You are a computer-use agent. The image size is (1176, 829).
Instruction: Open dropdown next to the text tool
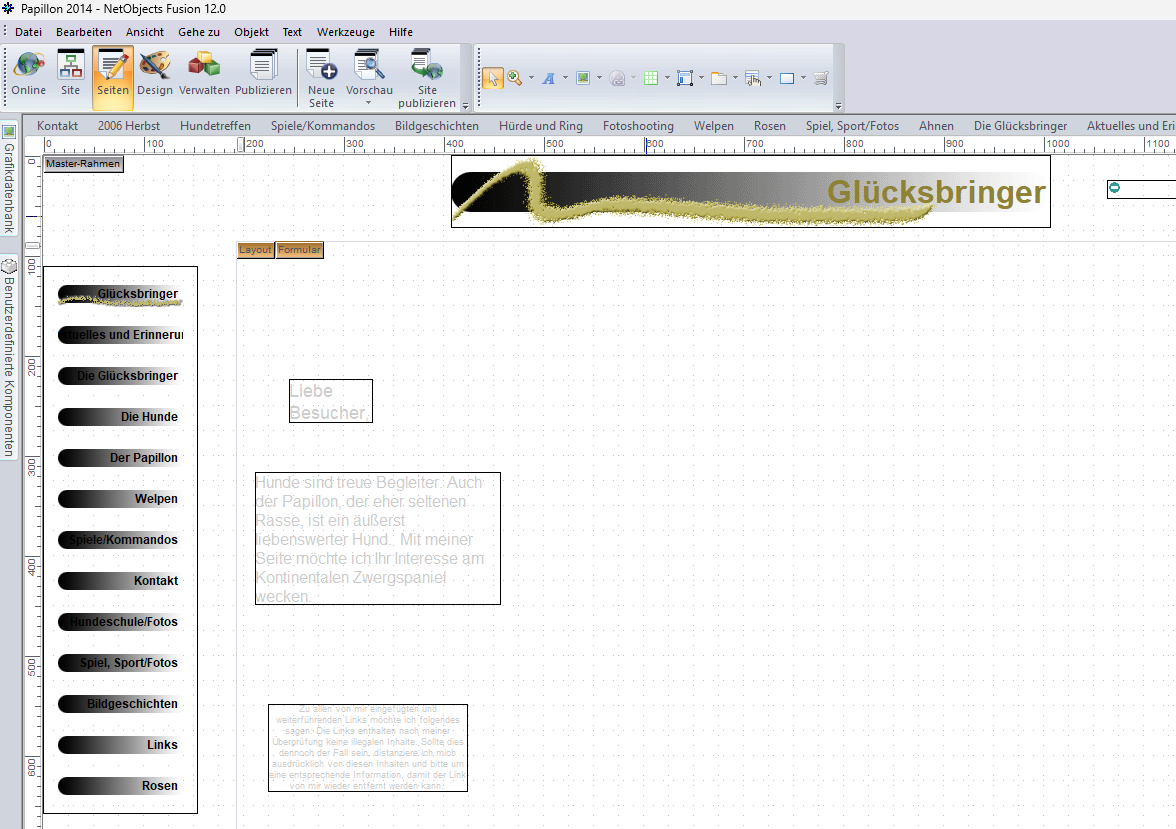565,78
